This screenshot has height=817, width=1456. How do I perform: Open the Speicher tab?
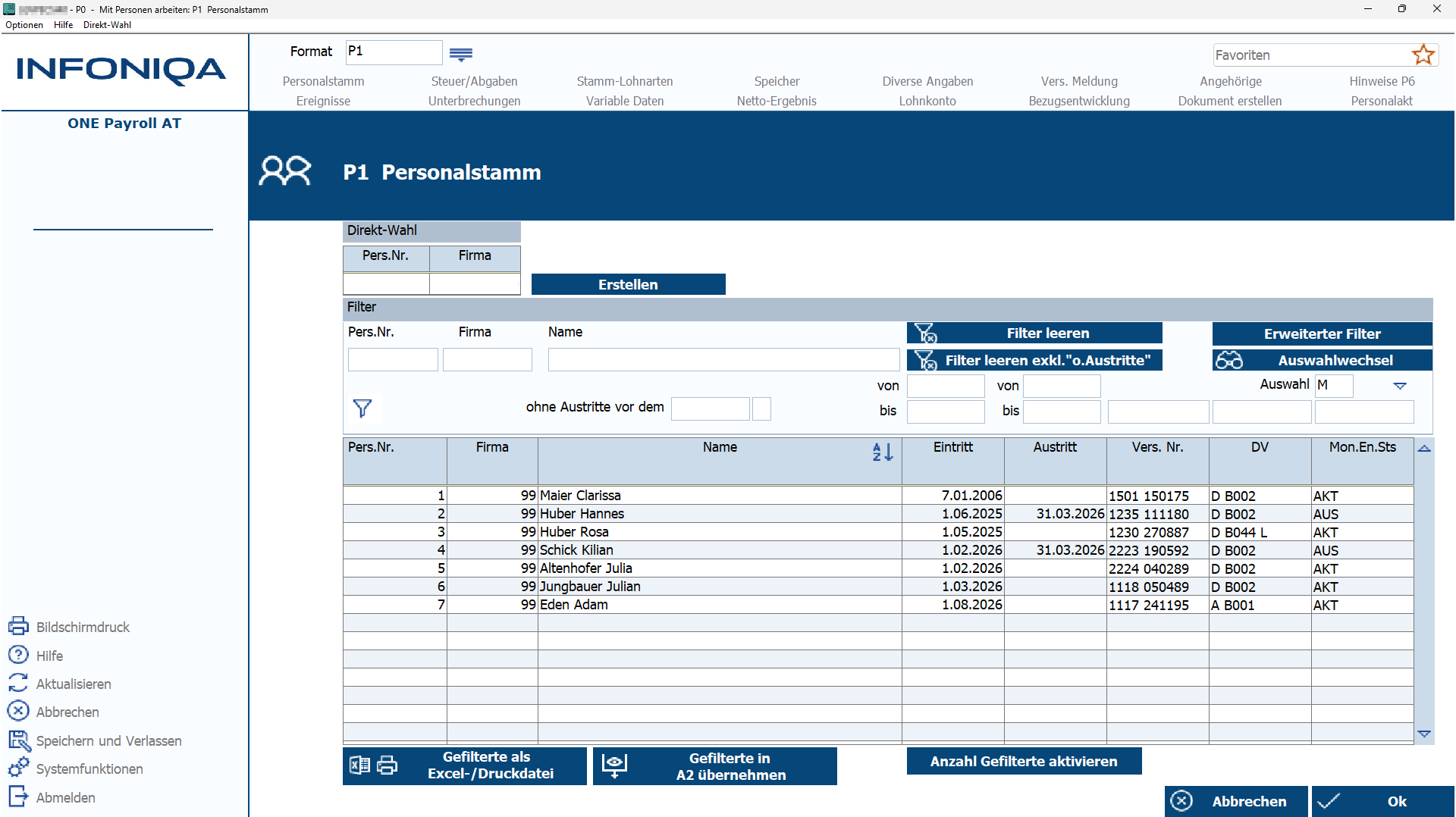tap(777, 81)
